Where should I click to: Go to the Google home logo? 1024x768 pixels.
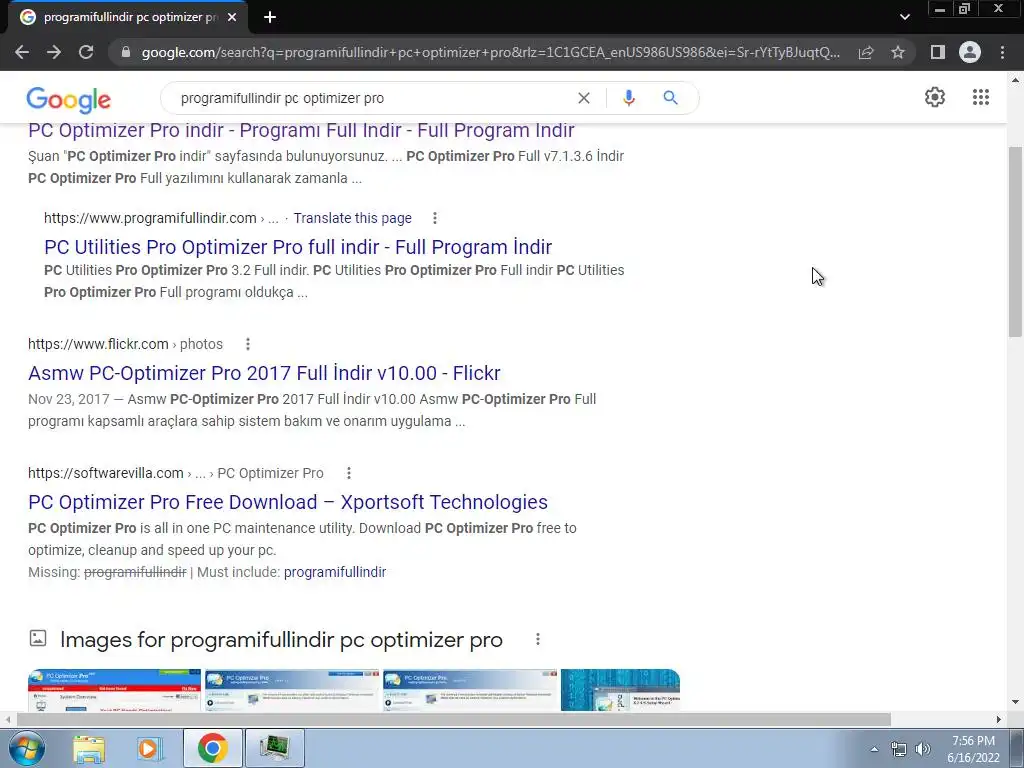(69, 100)
